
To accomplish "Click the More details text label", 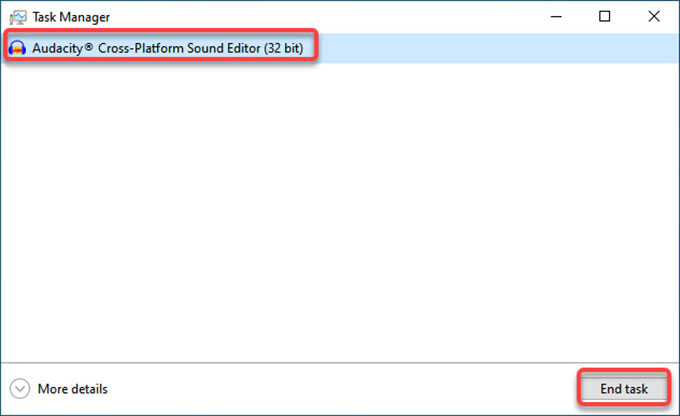I will (72, 389).
